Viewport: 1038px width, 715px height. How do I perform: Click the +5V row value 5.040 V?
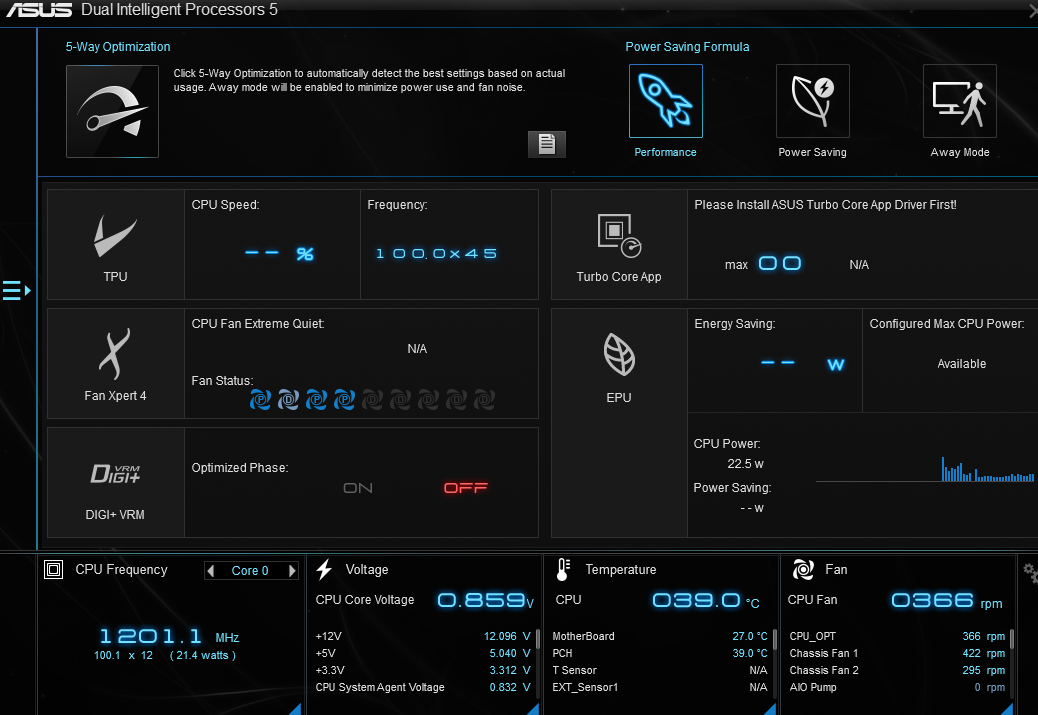pos(510,653)
